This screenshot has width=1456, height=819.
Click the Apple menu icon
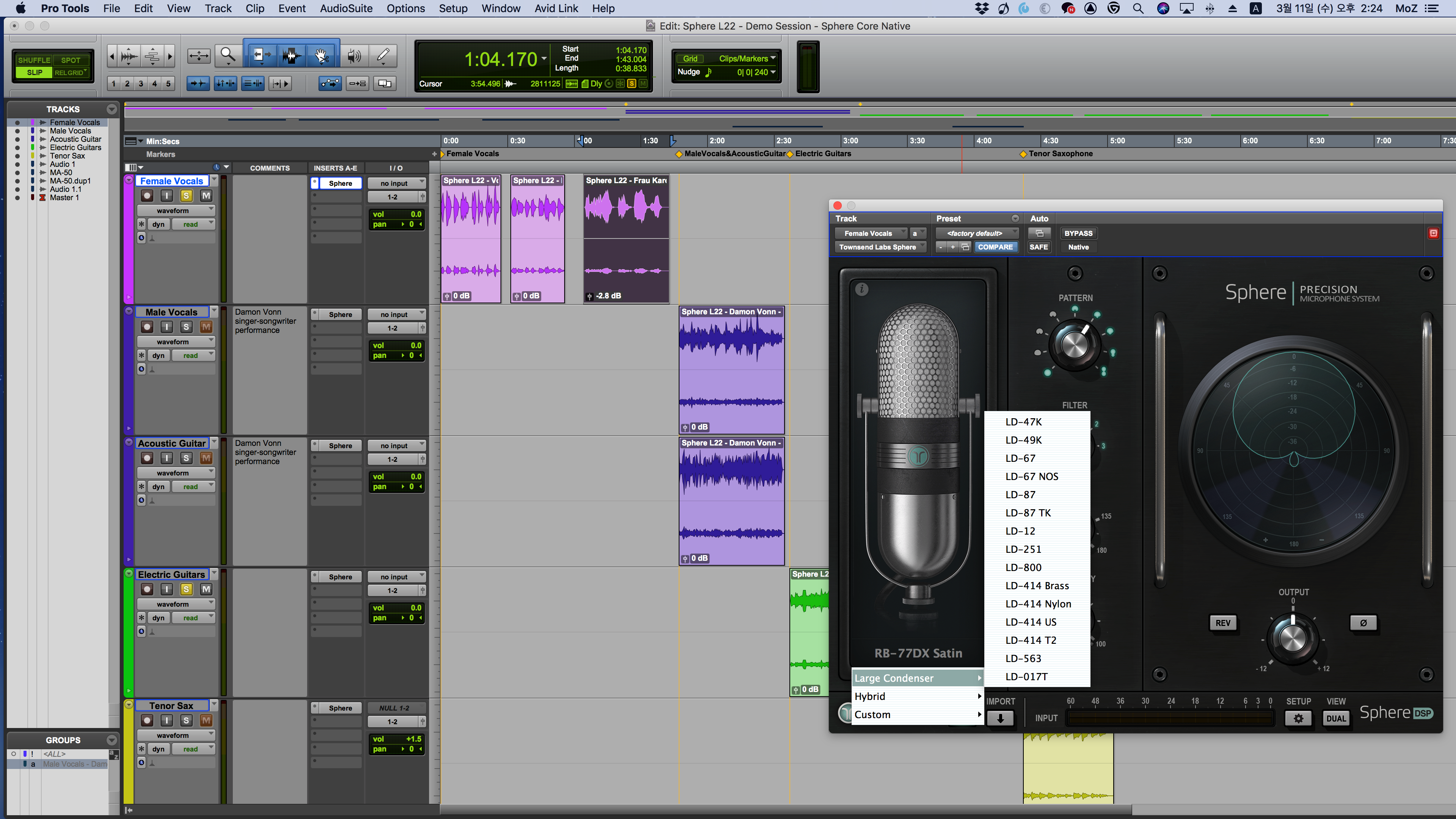click(20, 8)
